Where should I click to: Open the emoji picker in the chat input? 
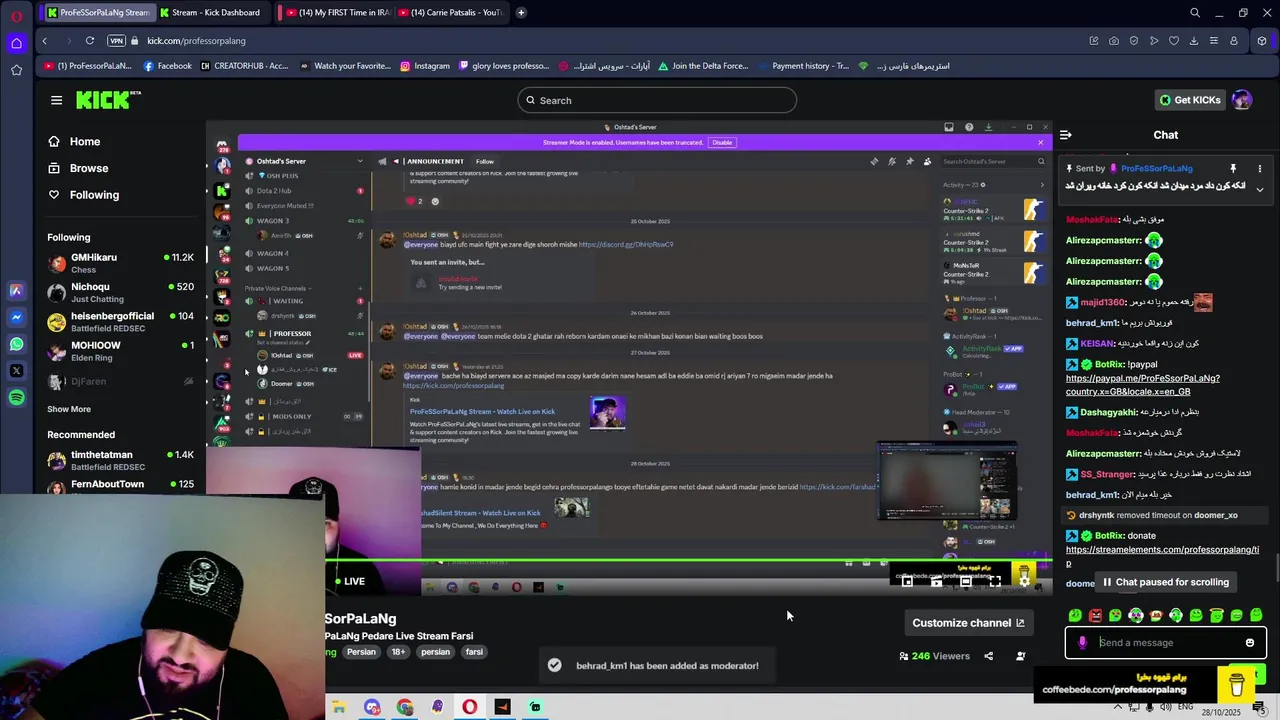pyautogui.click(x=1250, y=643)
